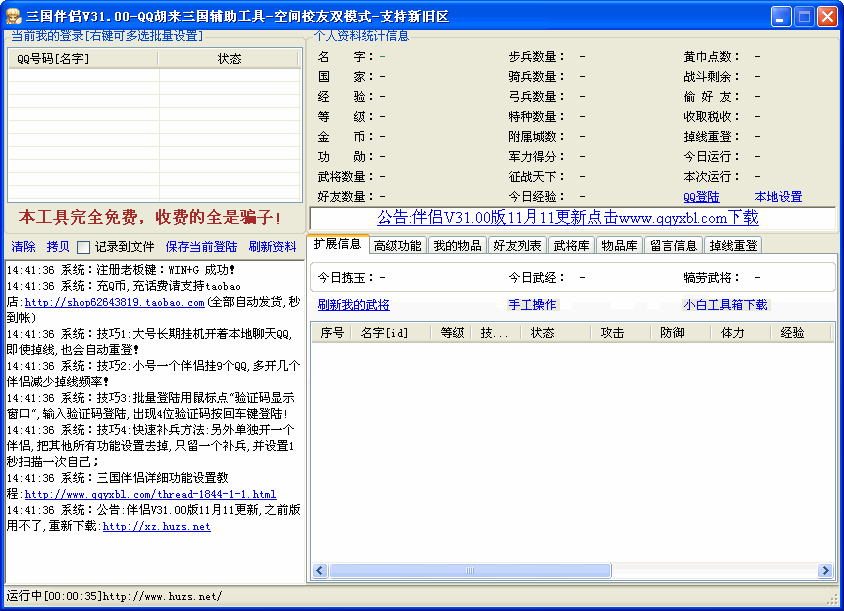The image size is (844, 611).
Task: Click the 刷新资料 button
Action: tap(272, 247)
